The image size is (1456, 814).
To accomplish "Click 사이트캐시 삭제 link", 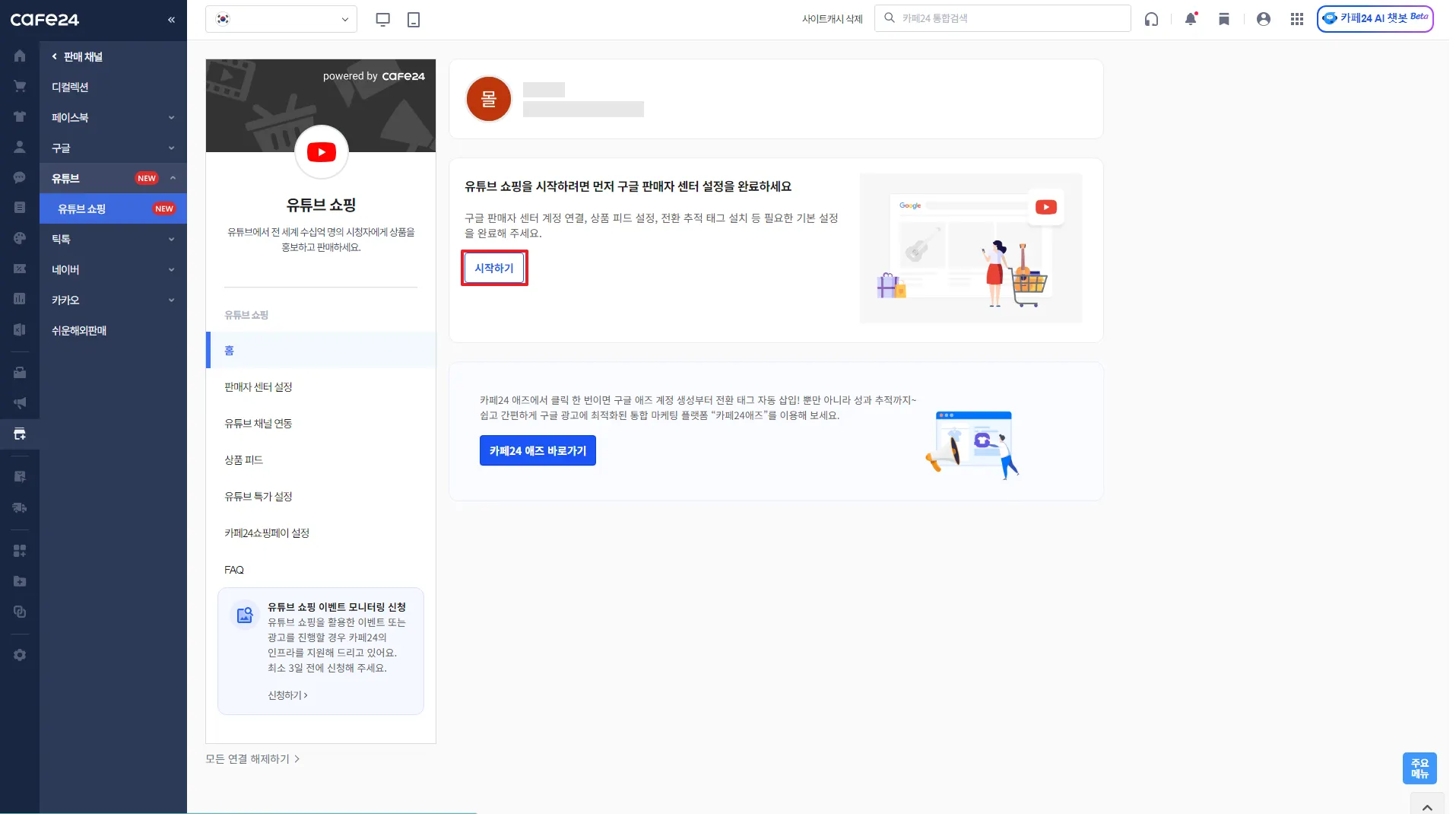I will 833,19.
